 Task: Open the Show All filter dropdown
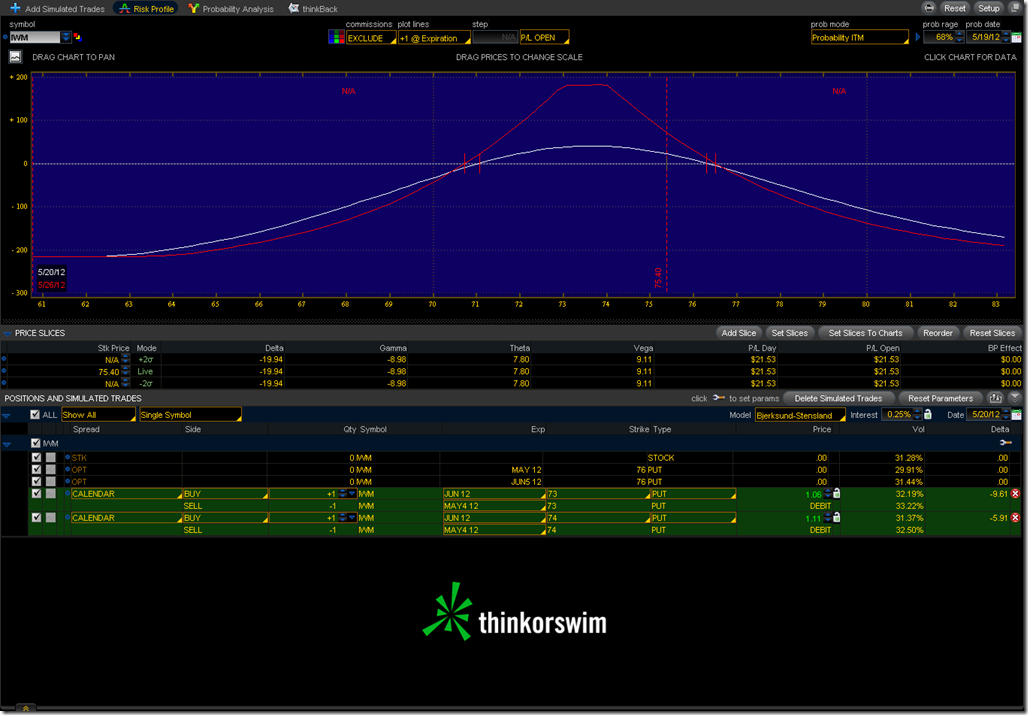pyautogui.click(x=98, y=414)
